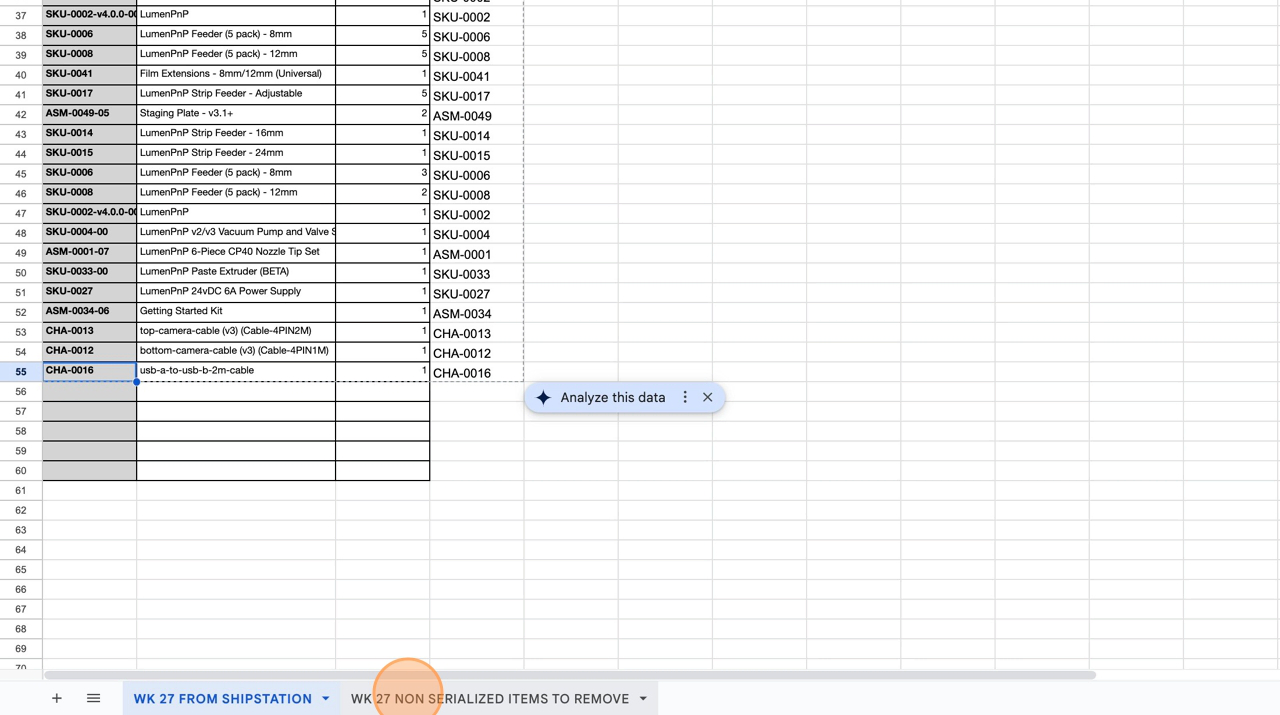Viewport: 1280px width, 715px height.
Task: Click the usb-a-to-usb-b-2m-cable cell
Action: click(x=235, y=371)
